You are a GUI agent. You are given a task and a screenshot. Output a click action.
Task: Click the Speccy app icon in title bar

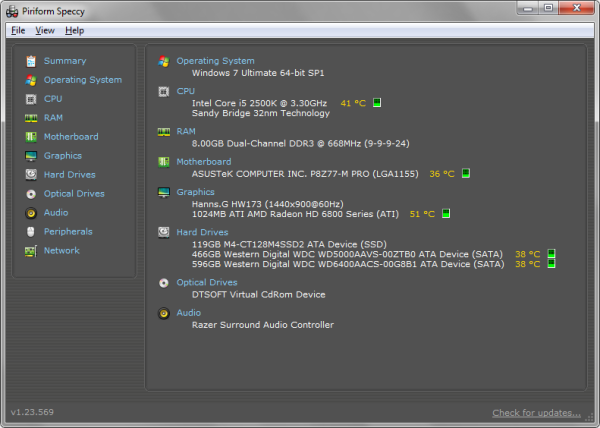[x=12, y=11]
